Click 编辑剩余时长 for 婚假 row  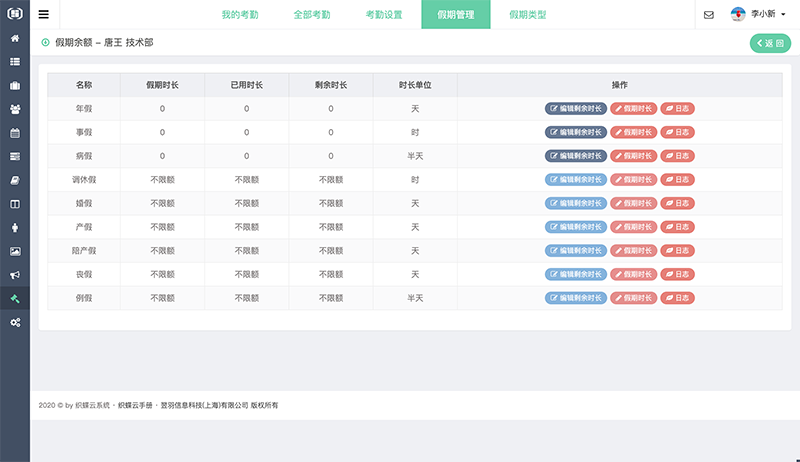(575, 203)
